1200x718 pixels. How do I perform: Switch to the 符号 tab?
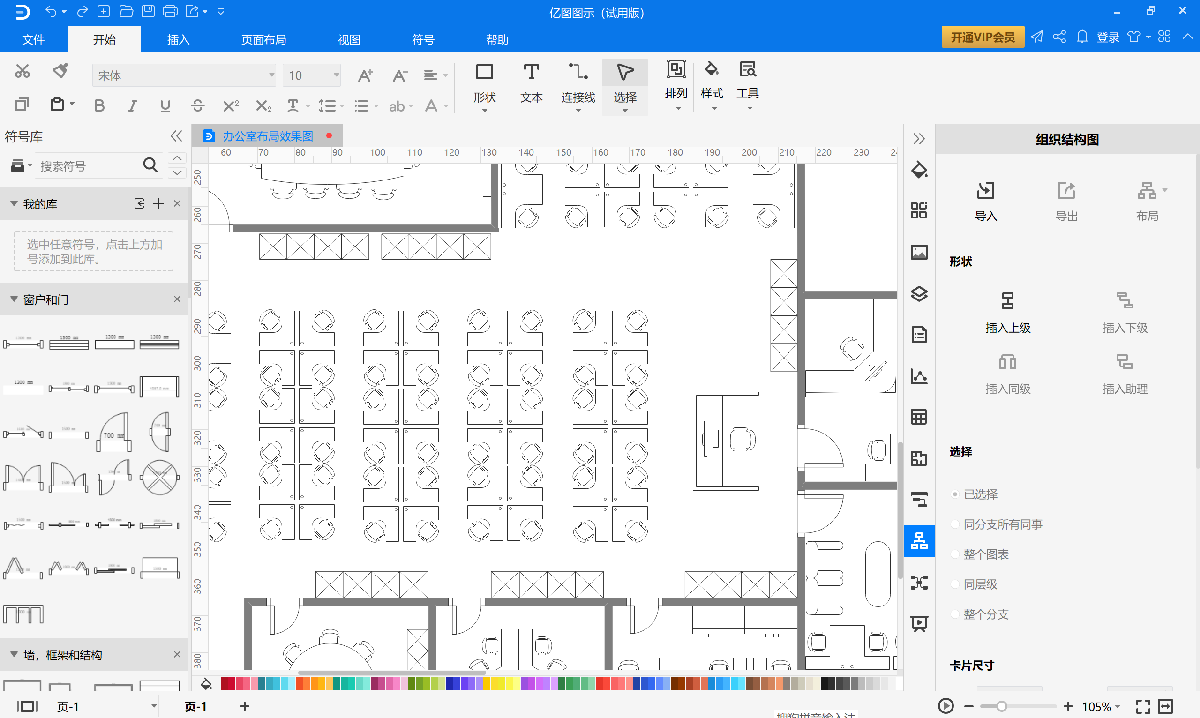click(x=423, y=40)
